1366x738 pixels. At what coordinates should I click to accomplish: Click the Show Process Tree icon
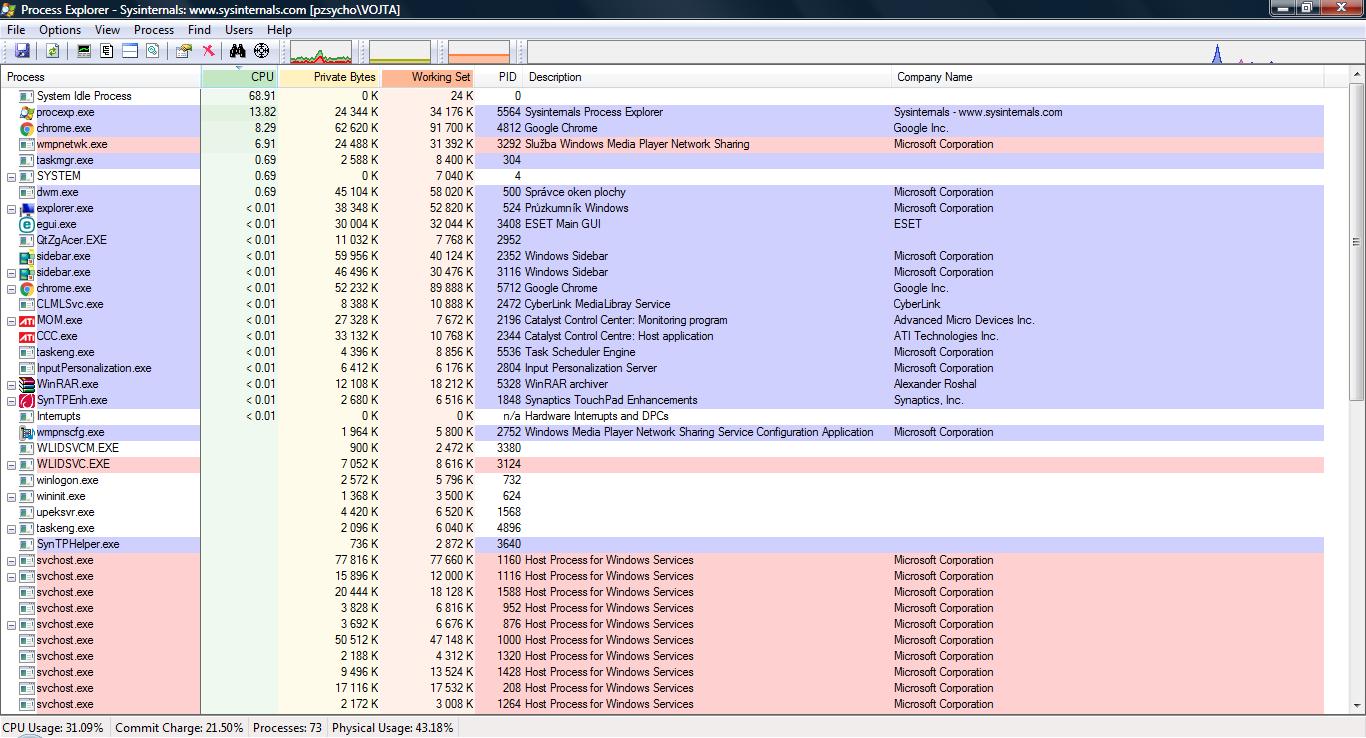pos(107,51)
